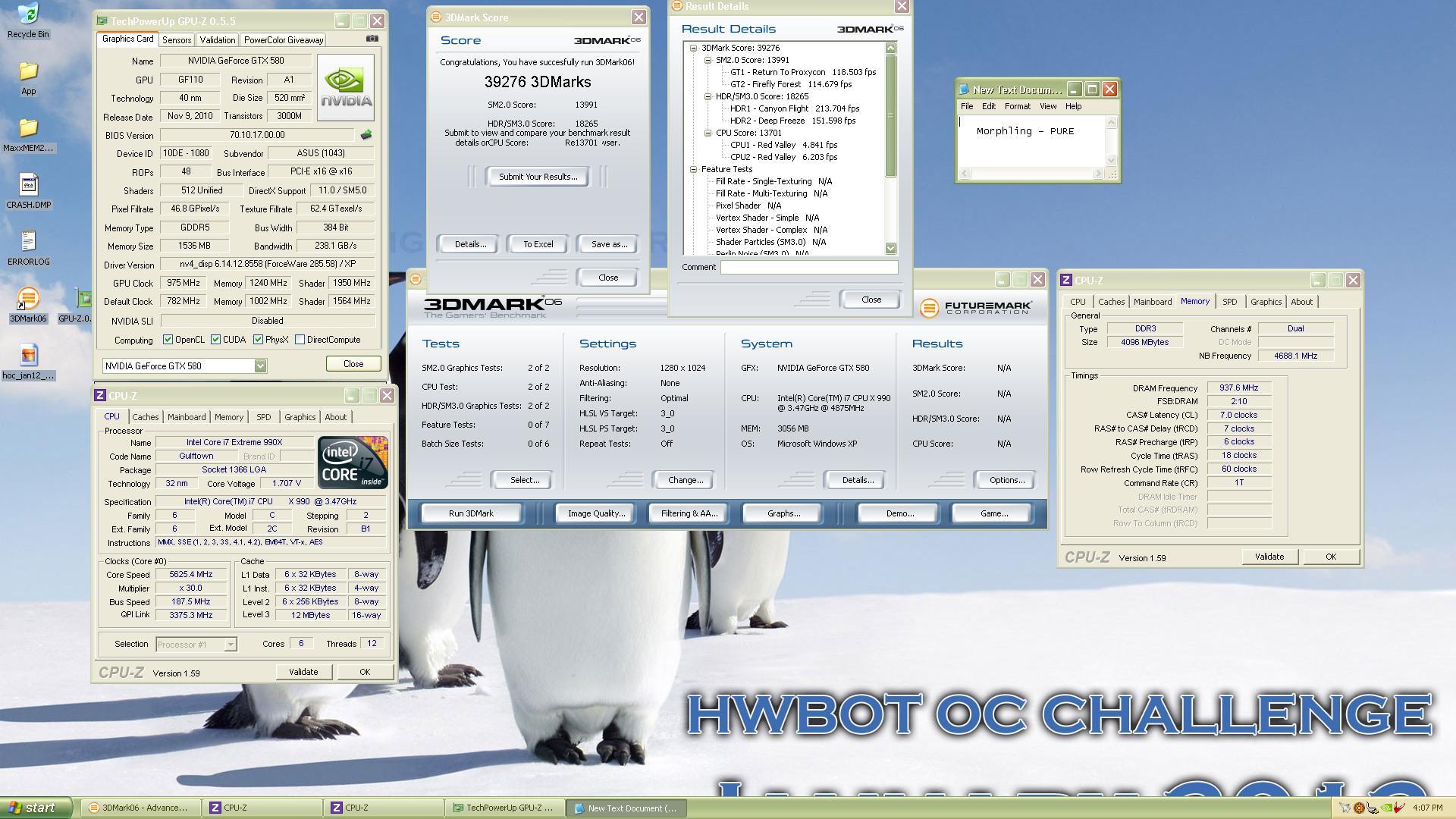Open the Processor #1 selection dropdown
This screenshot has width=1456, height=819.
click(231, 645)
